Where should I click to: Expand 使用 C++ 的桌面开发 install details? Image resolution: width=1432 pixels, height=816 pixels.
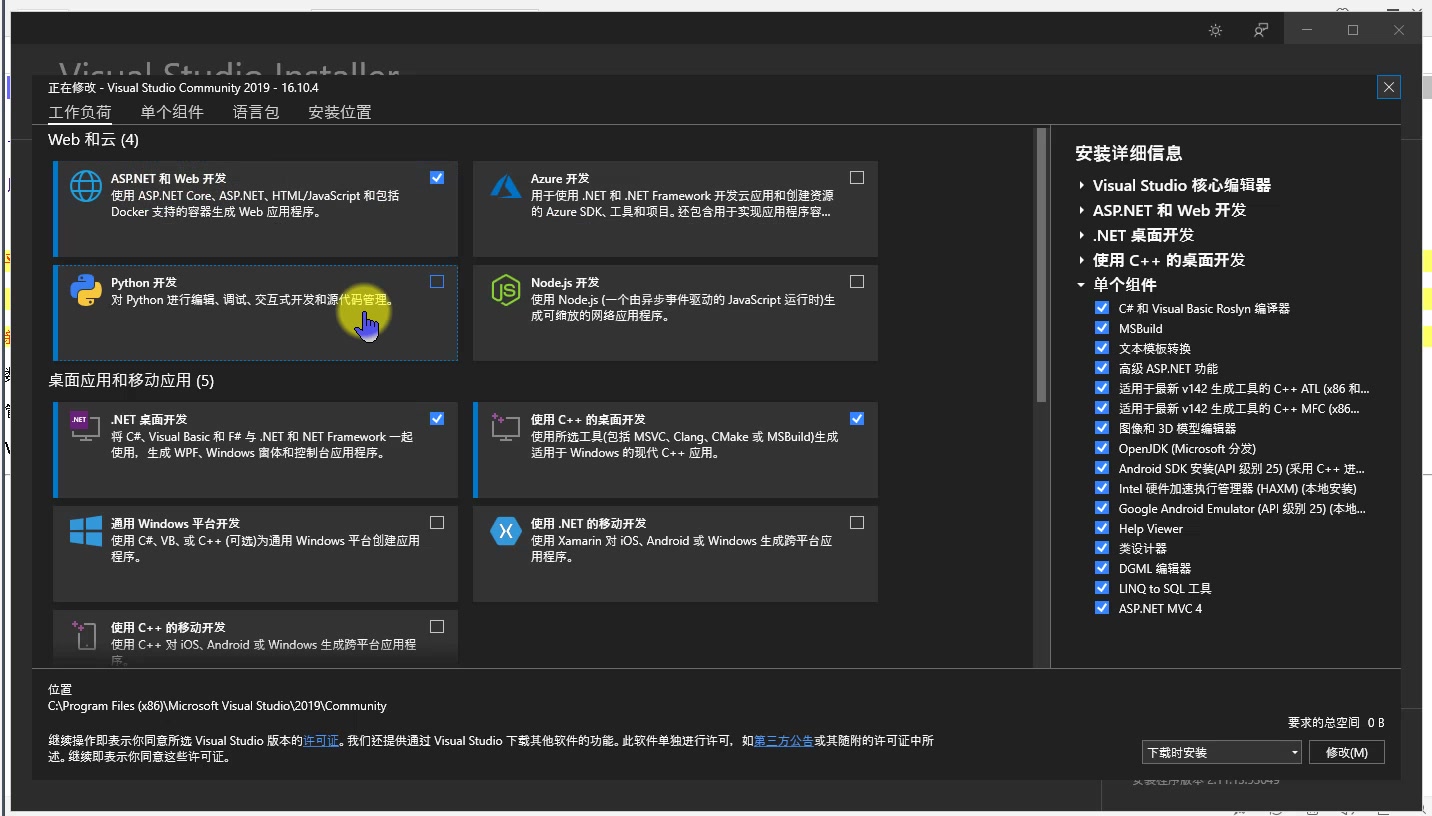pyautogui.click(x=1082, y=260)
